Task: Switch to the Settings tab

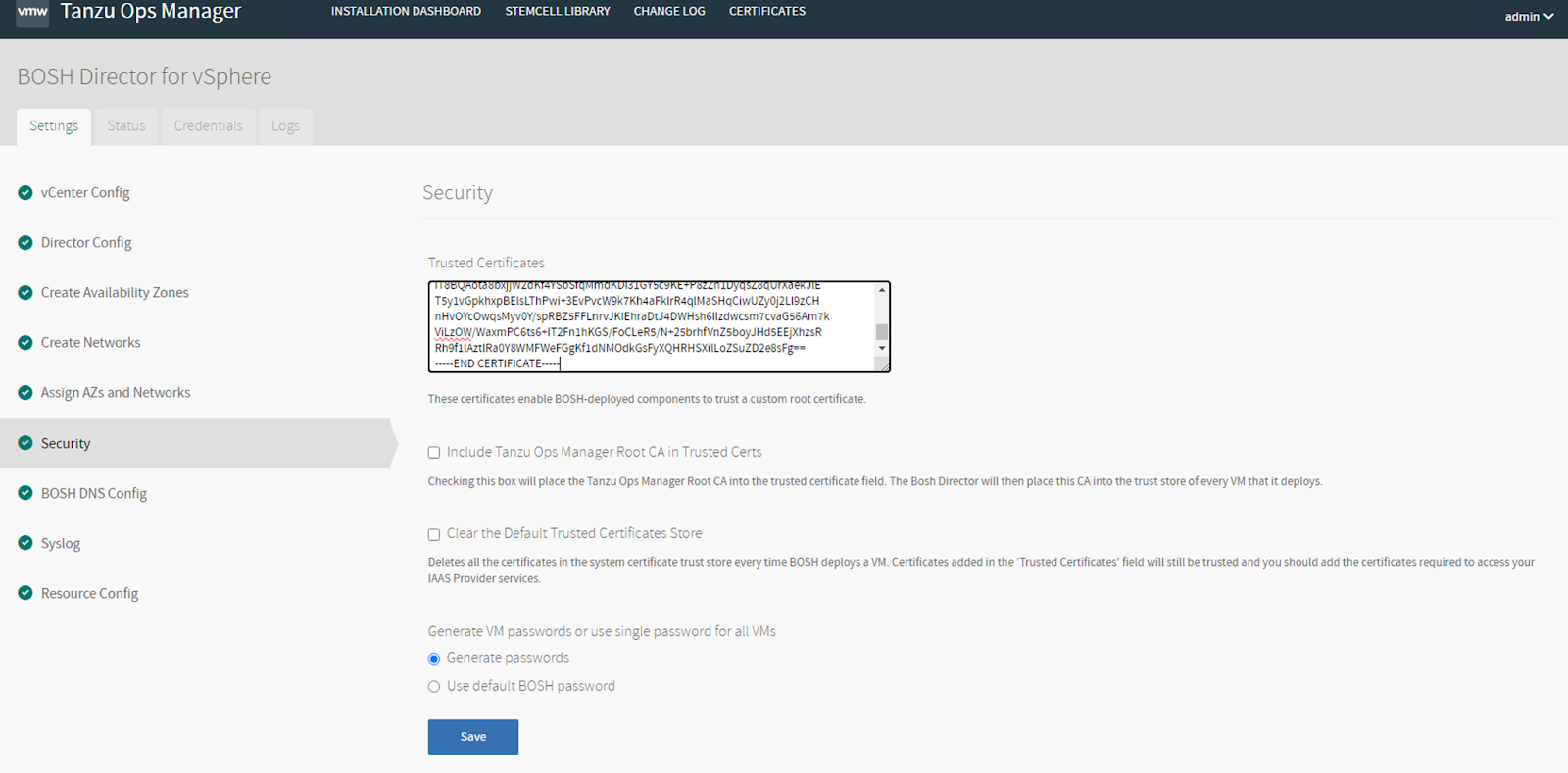Action: [54, 126]
